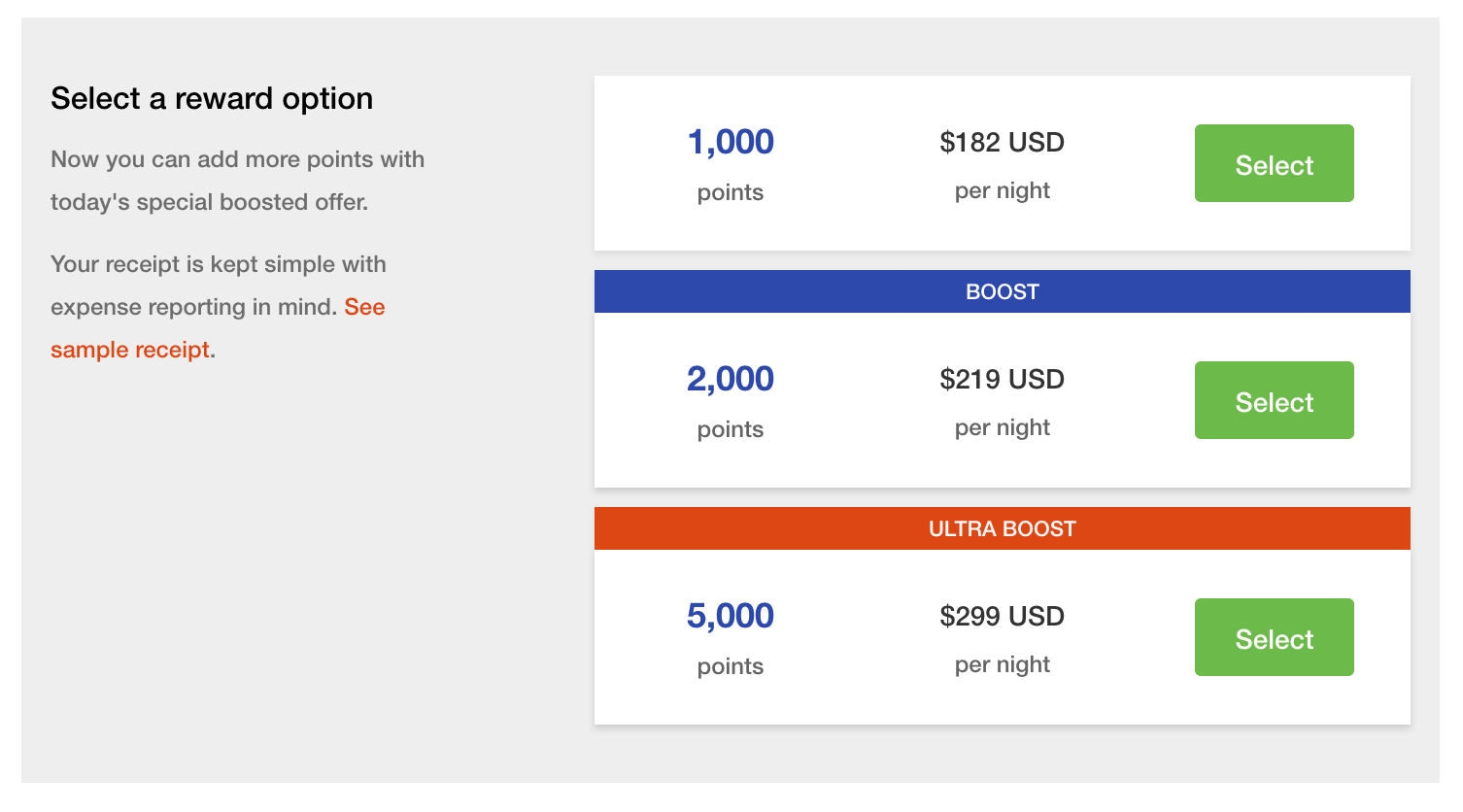This screenshot has height=812, width=1463.
Task: Open the See sample receipt link
Action: (130, 350)
